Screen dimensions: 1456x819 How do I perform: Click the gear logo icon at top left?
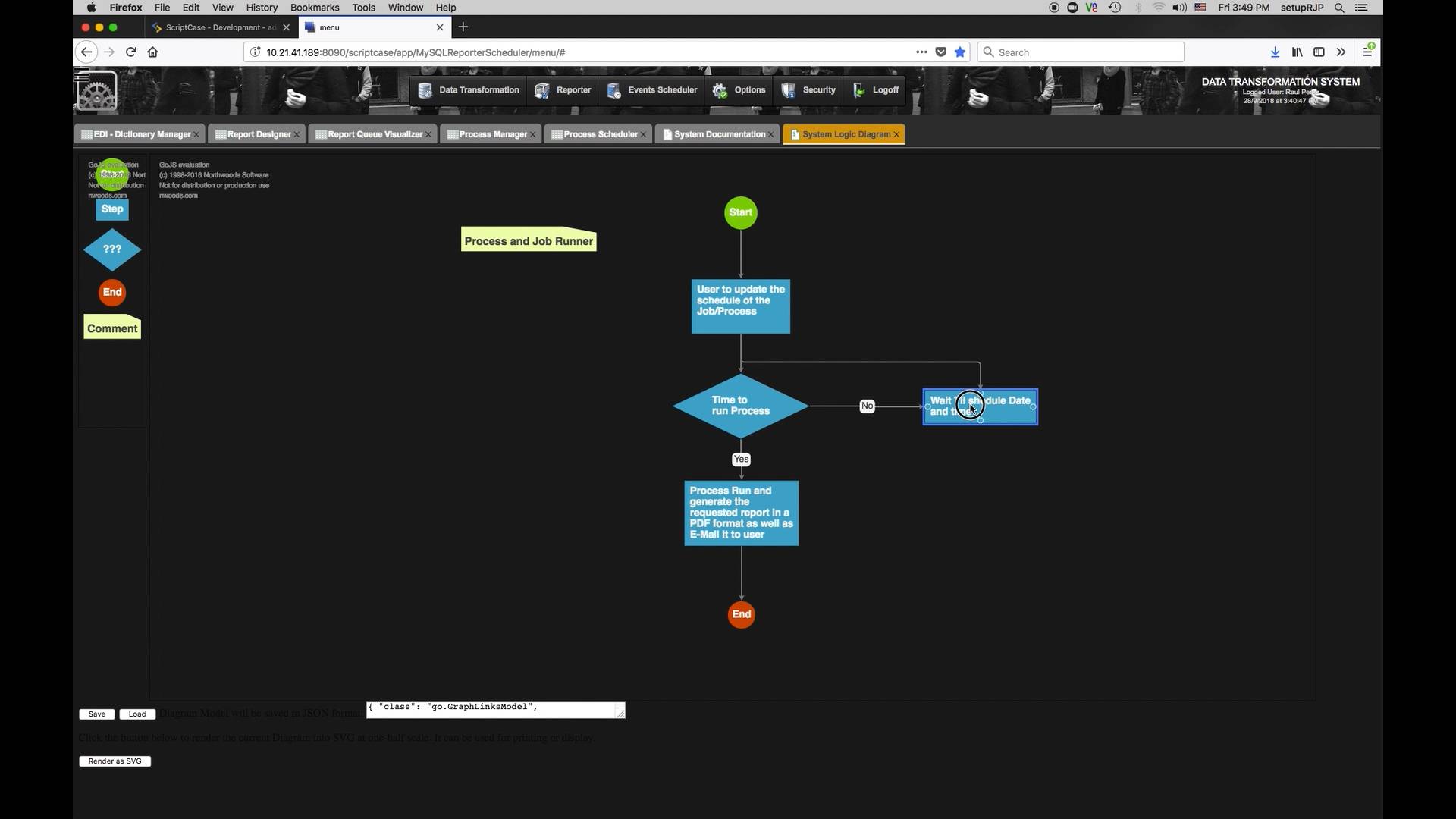(97, 92)
